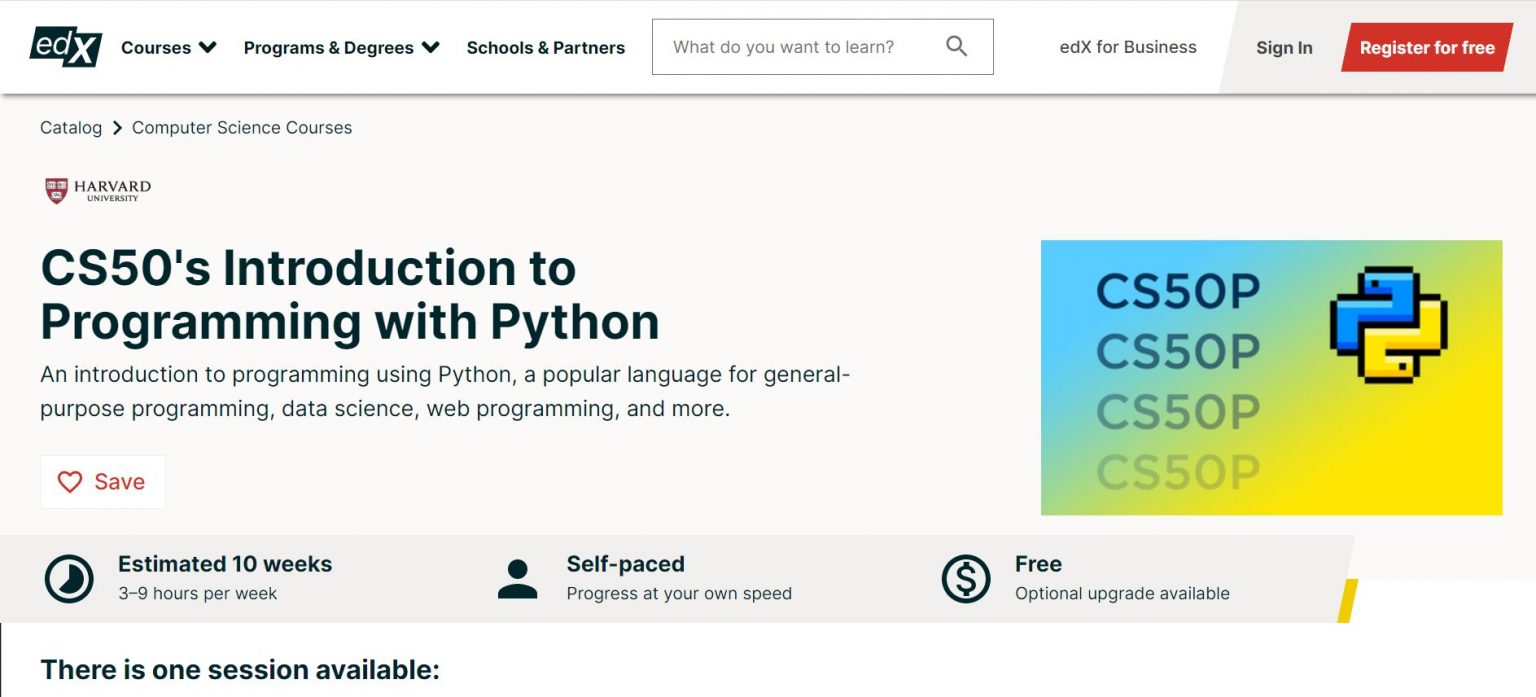The width and height of the screenshot is (1536, 697).
Task: Open the Catalog breadcrumb link
Action: point(70,127)
